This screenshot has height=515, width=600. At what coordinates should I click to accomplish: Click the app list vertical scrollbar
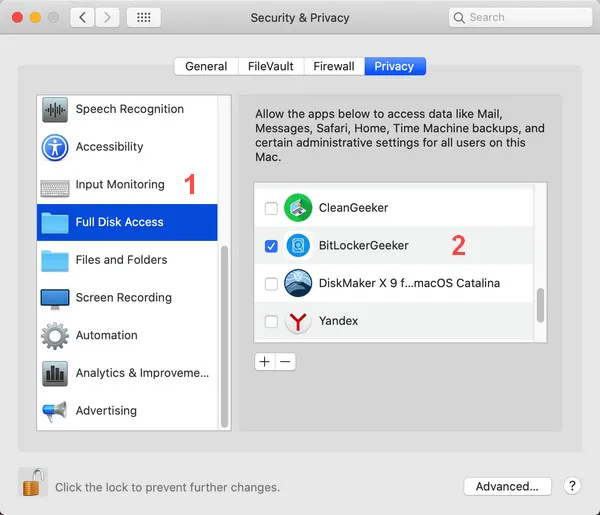[541, 305]
